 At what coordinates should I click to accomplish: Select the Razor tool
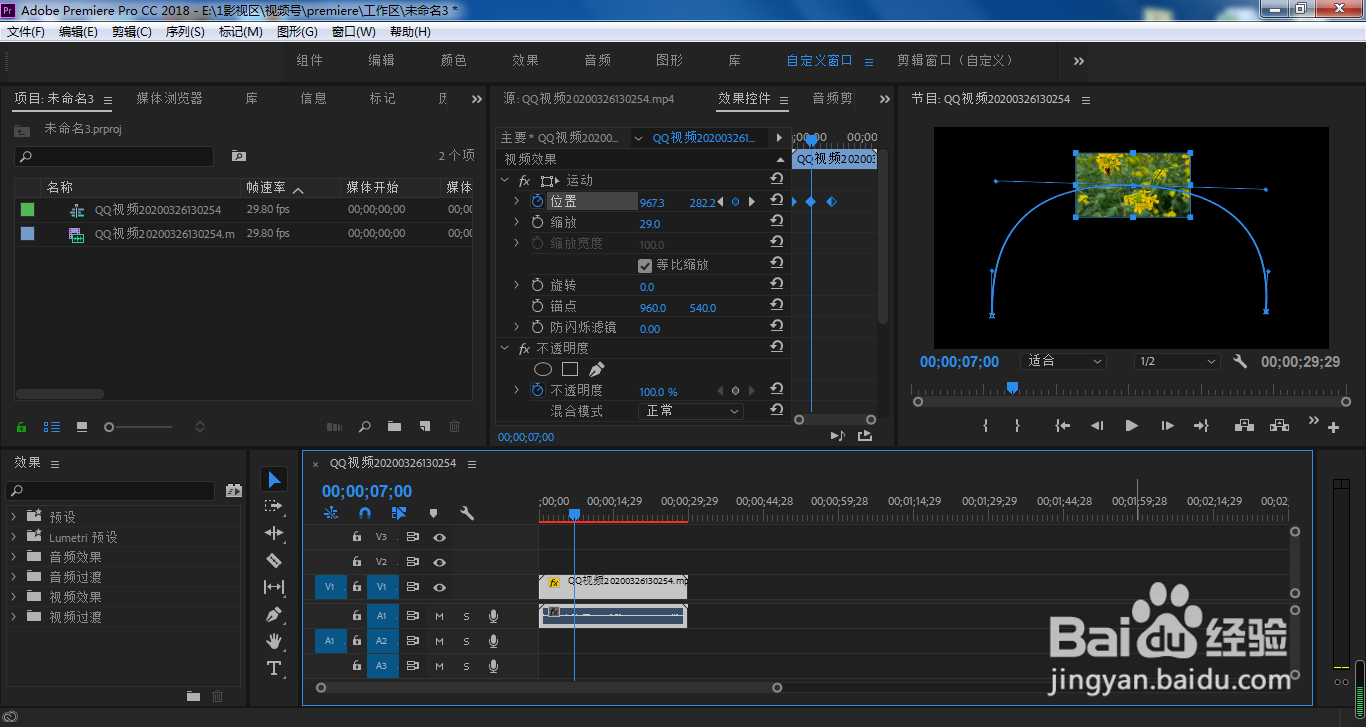[274, 561]
